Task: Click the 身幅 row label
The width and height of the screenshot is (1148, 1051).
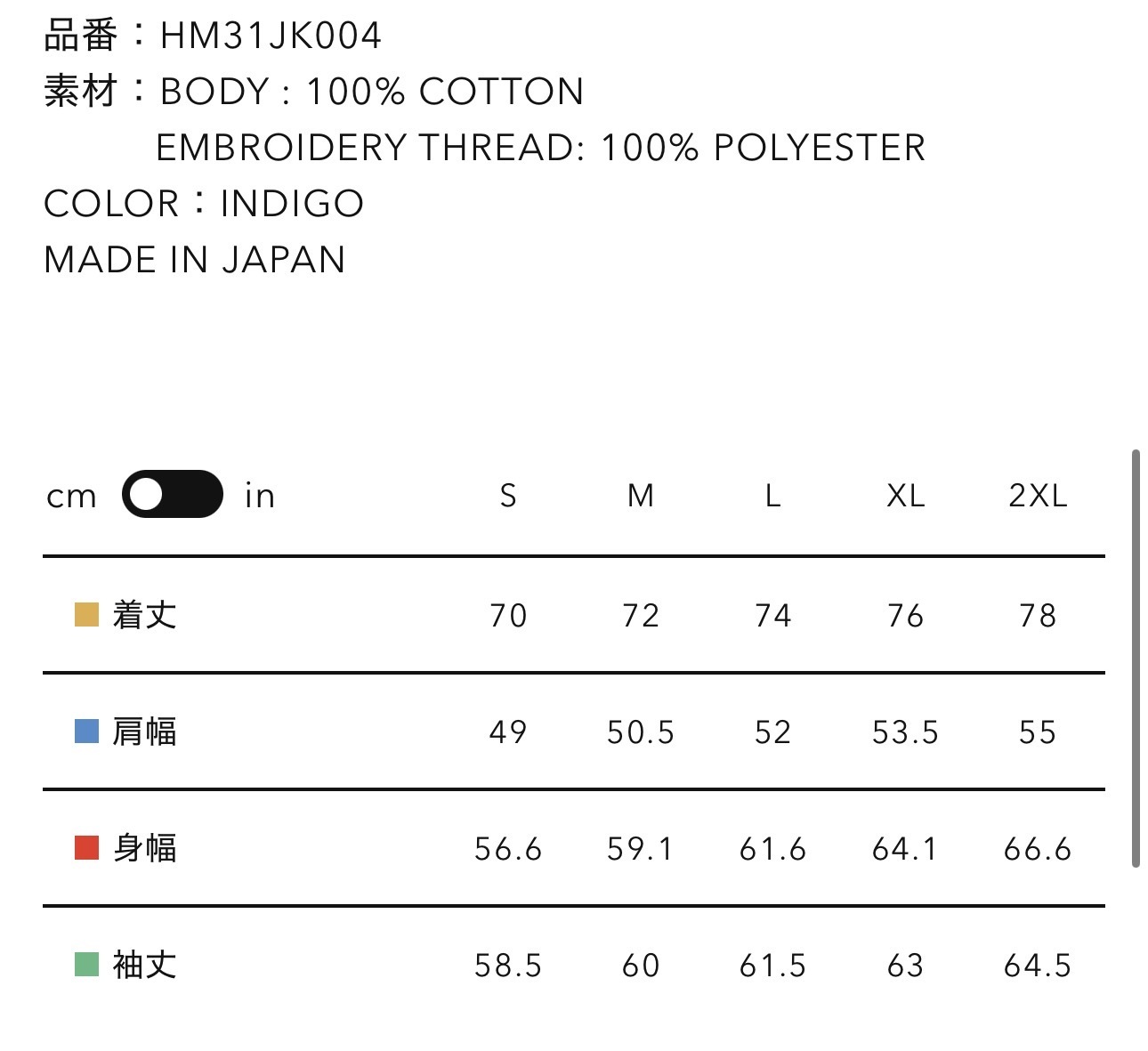Action: coord(145,848)
